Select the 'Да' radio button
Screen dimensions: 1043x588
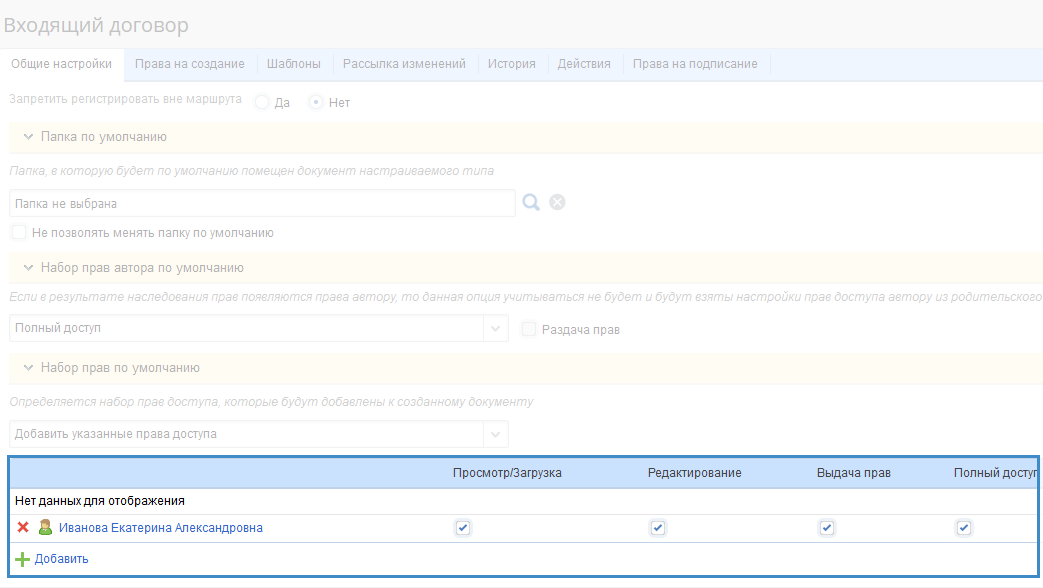(x=262, y=102)
